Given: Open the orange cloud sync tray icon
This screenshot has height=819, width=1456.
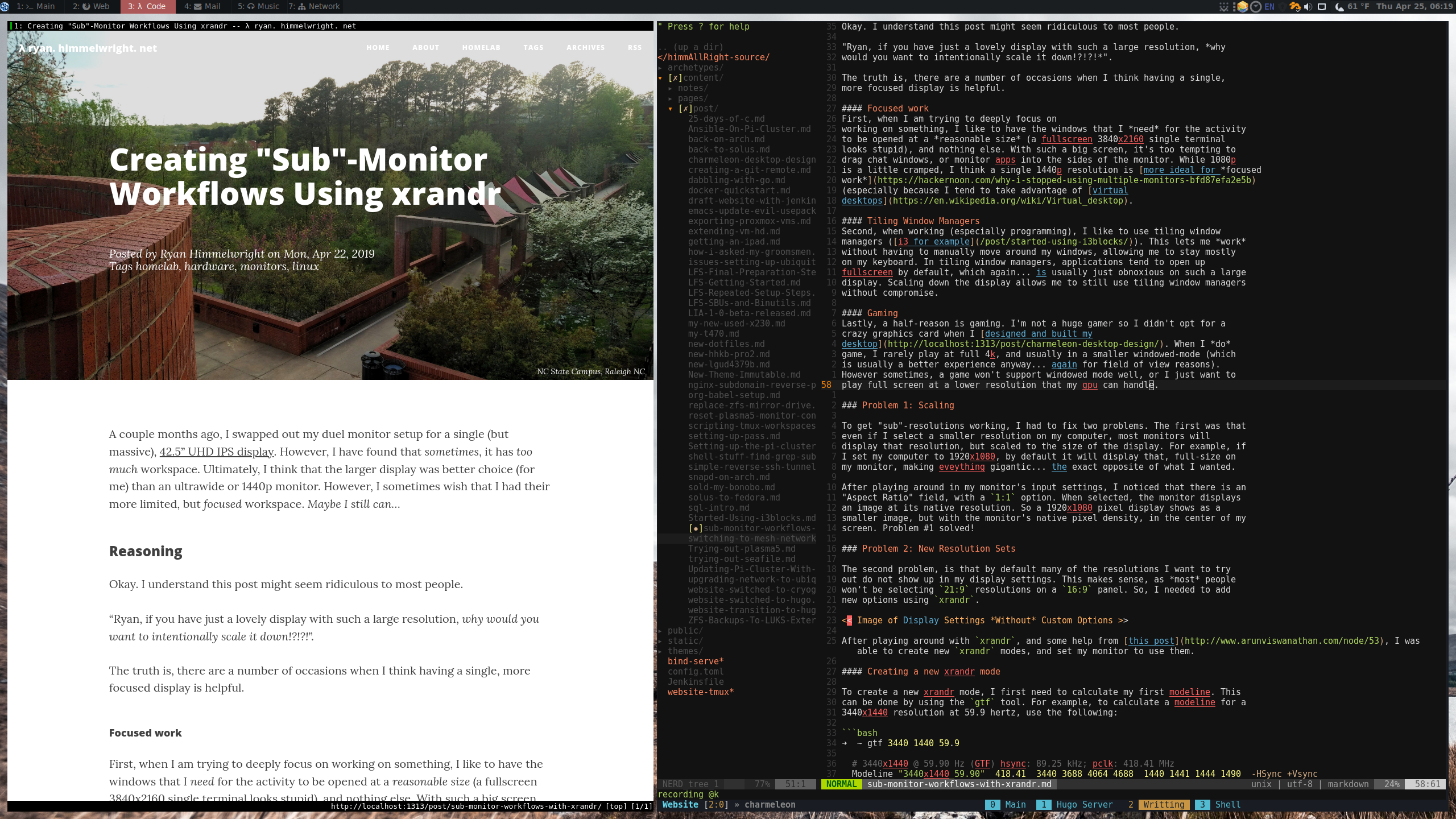Looking at the screenshot, I should [1295, 7].
